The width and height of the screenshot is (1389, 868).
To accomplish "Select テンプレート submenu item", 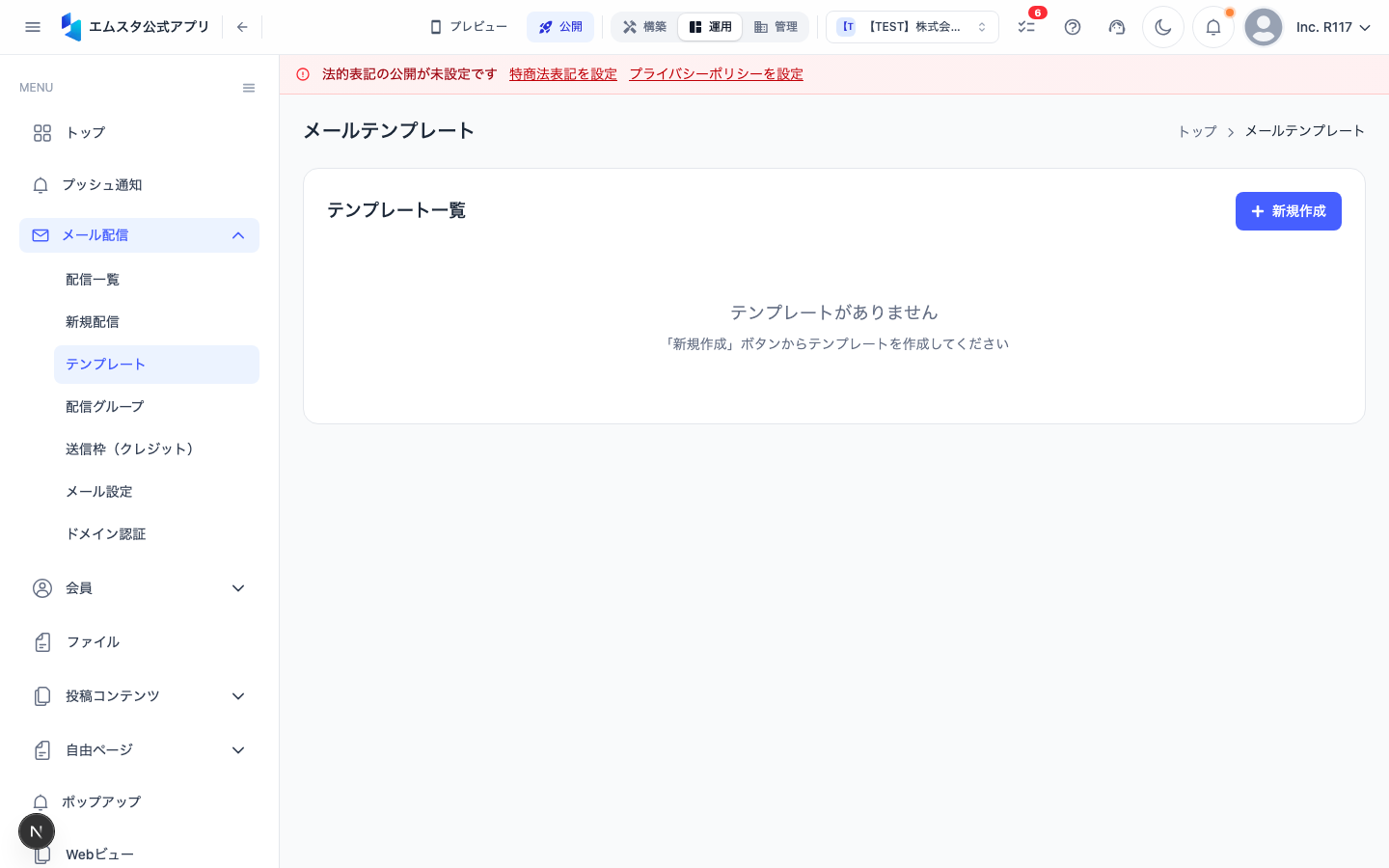I will click(x=156, y=365).
